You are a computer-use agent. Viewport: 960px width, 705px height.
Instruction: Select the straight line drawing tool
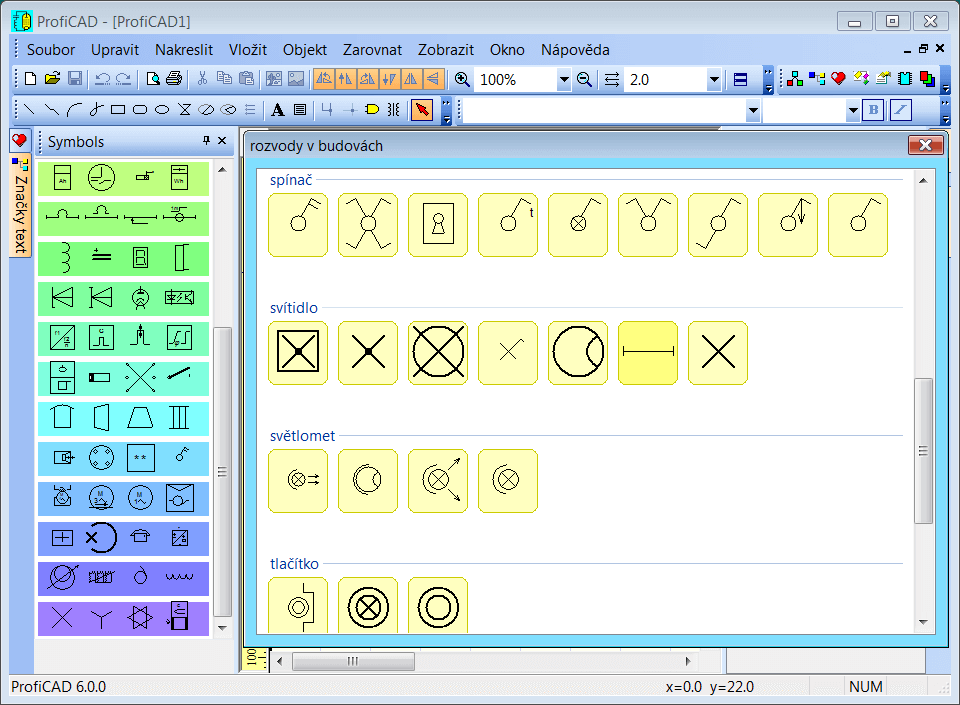[x=29, y=110]
